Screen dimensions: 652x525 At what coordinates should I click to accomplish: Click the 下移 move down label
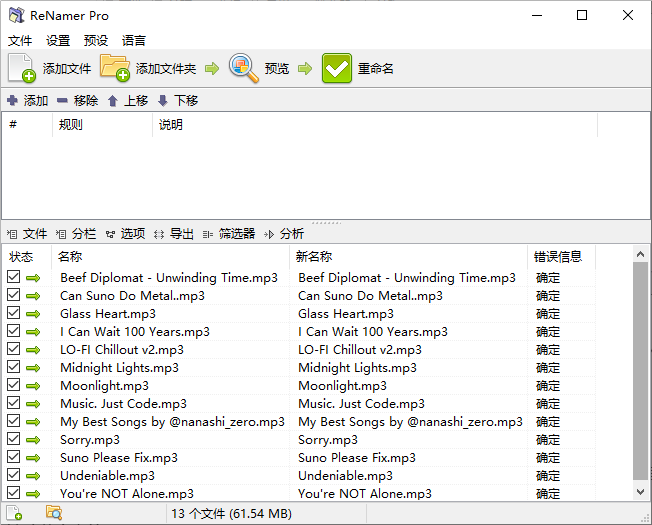(x=186, y=101)
